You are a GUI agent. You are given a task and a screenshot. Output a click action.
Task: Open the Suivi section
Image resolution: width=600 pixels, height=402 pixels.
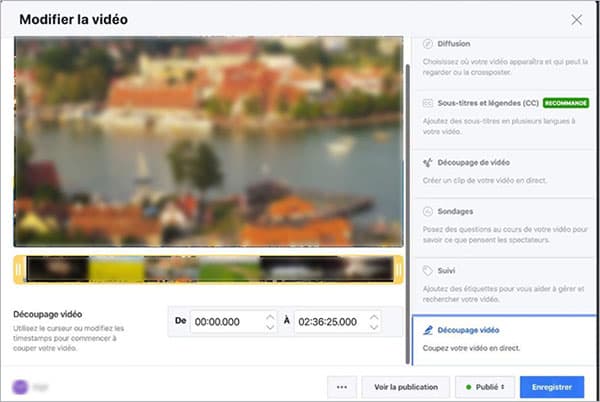(x=505, y=286)
